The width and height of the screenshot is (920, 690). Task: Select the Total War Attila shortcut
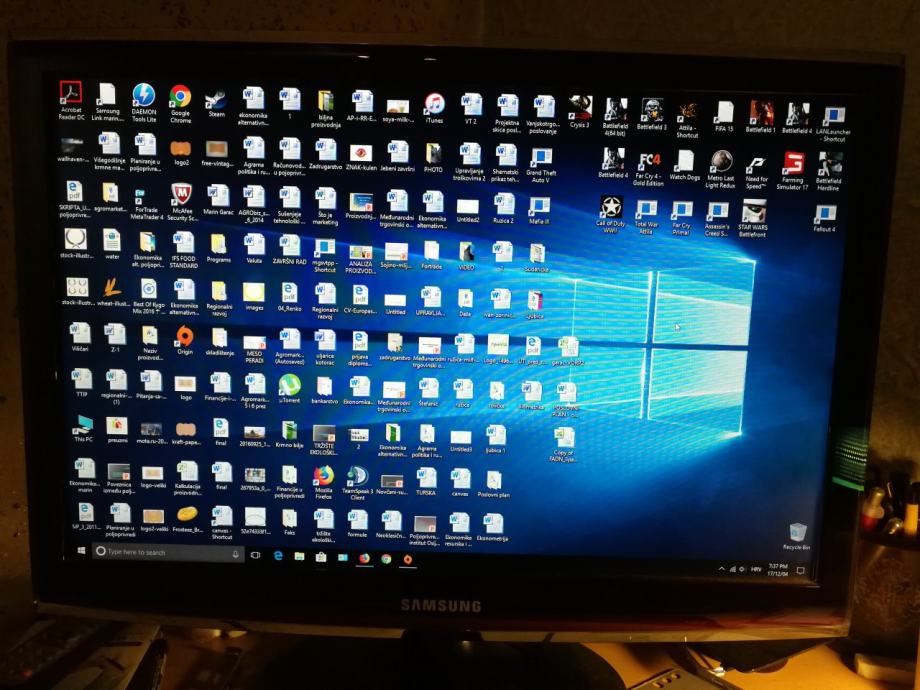point(646,217)
